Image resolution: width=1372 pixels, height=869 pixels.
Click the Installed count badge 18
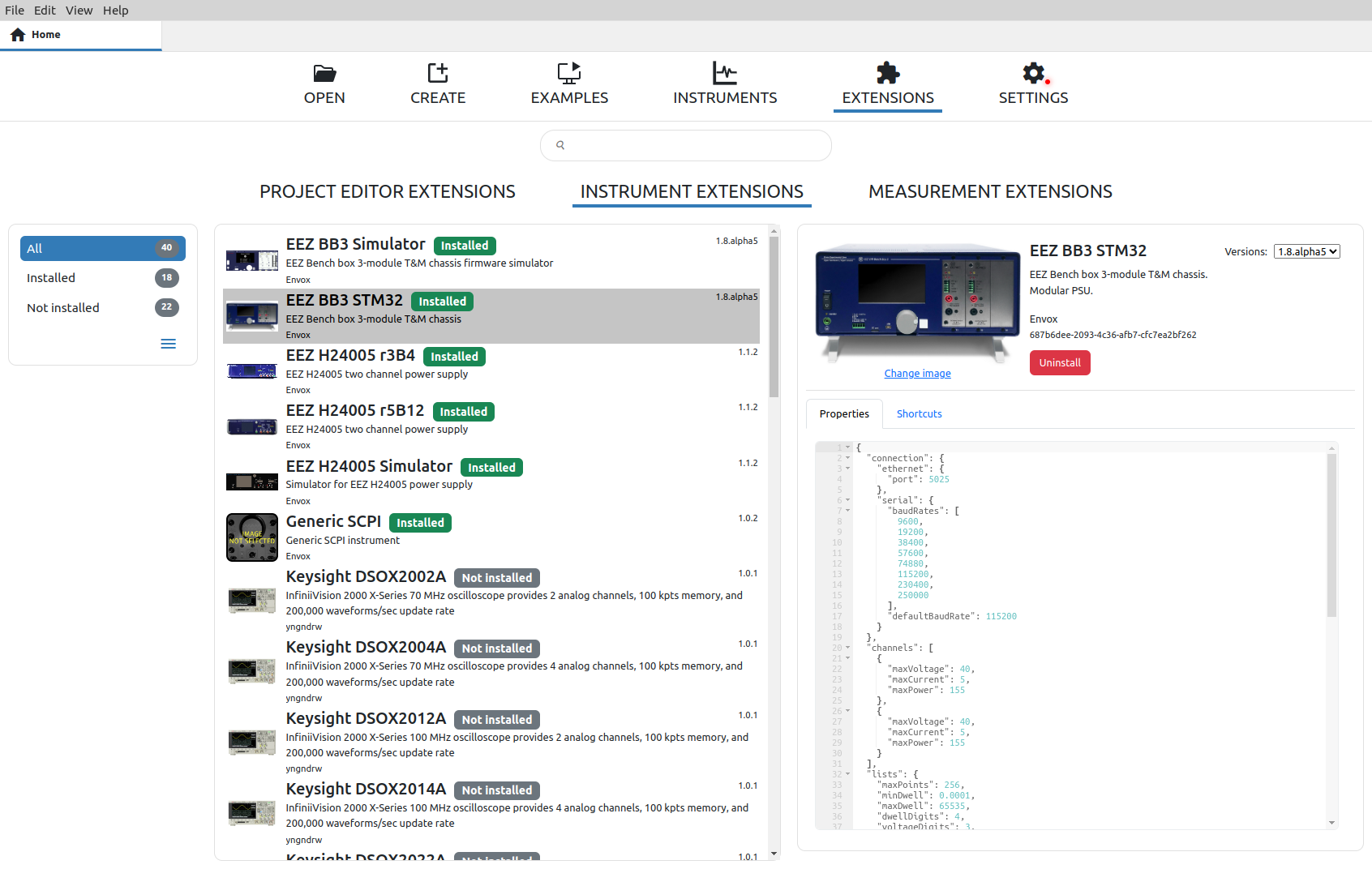[166, 278]
